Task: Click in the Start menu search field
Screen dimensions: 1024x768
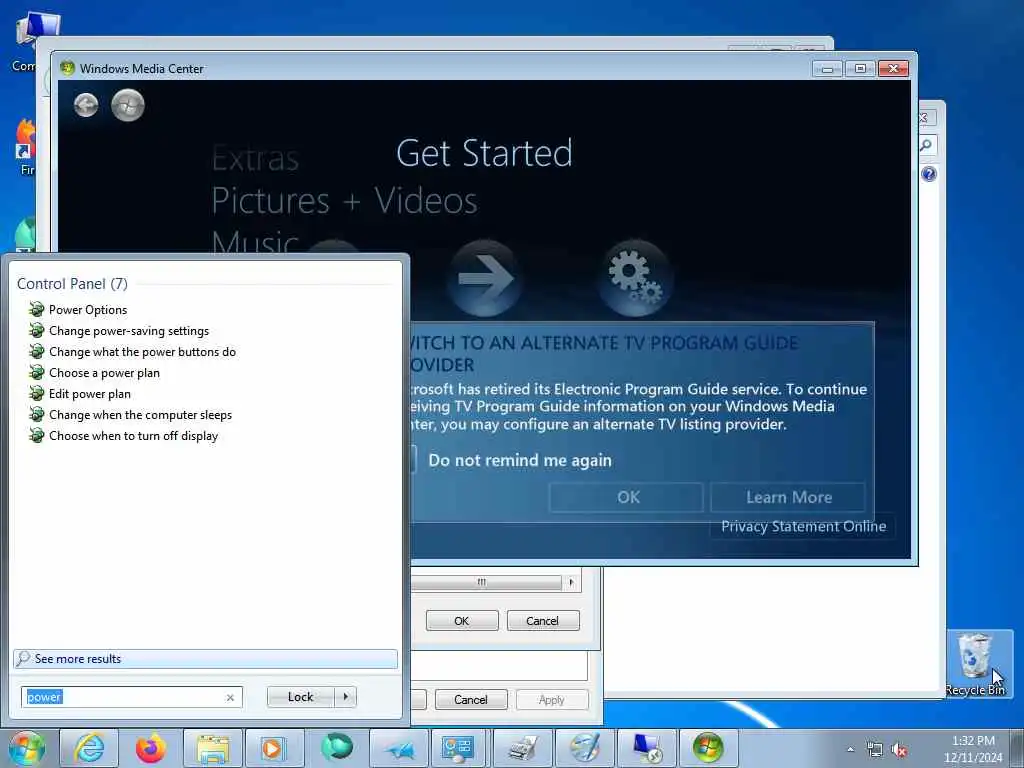Action: point(131,697)
